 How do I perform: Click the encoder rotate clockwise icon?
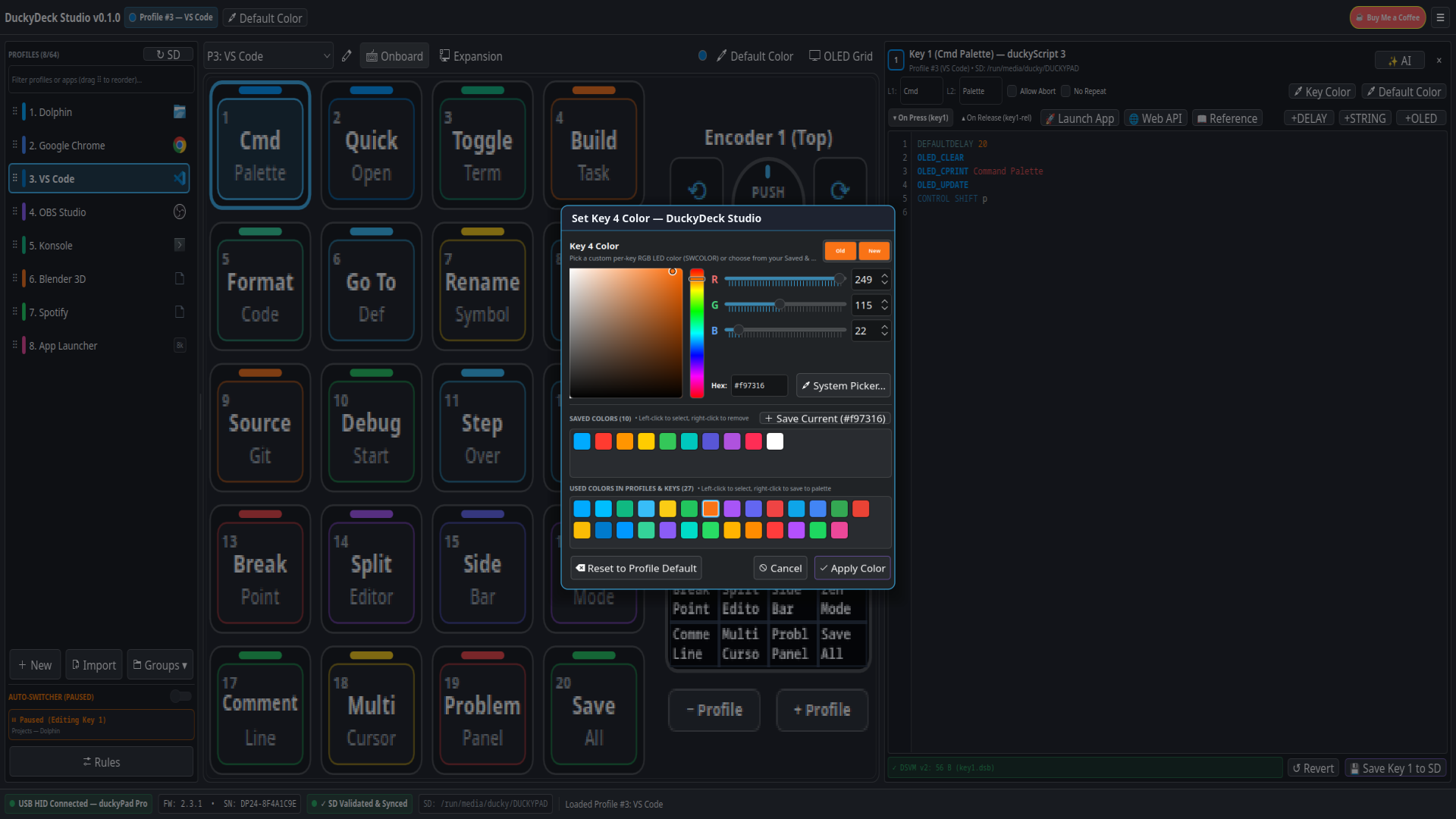[839, 190]
